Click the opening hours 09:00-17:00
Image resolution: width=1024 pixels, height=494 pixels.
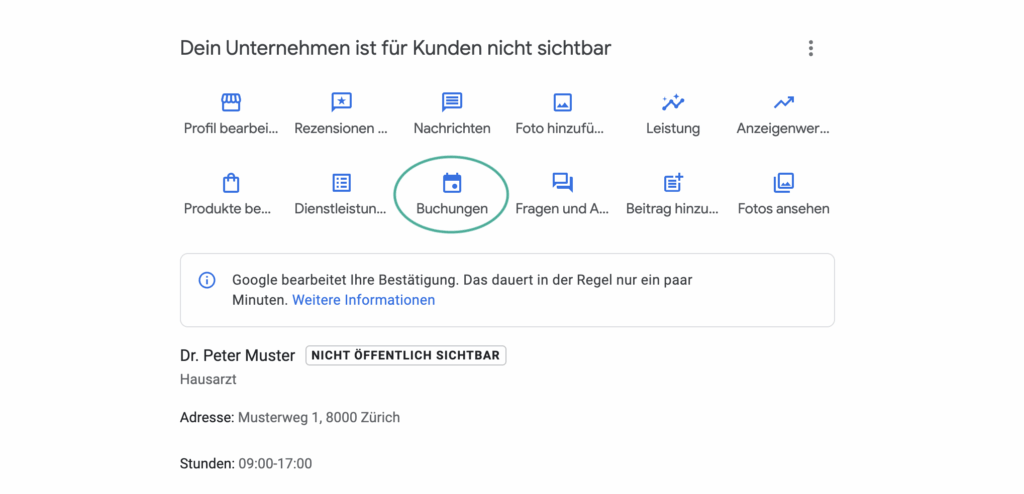[x=275, y=464]
